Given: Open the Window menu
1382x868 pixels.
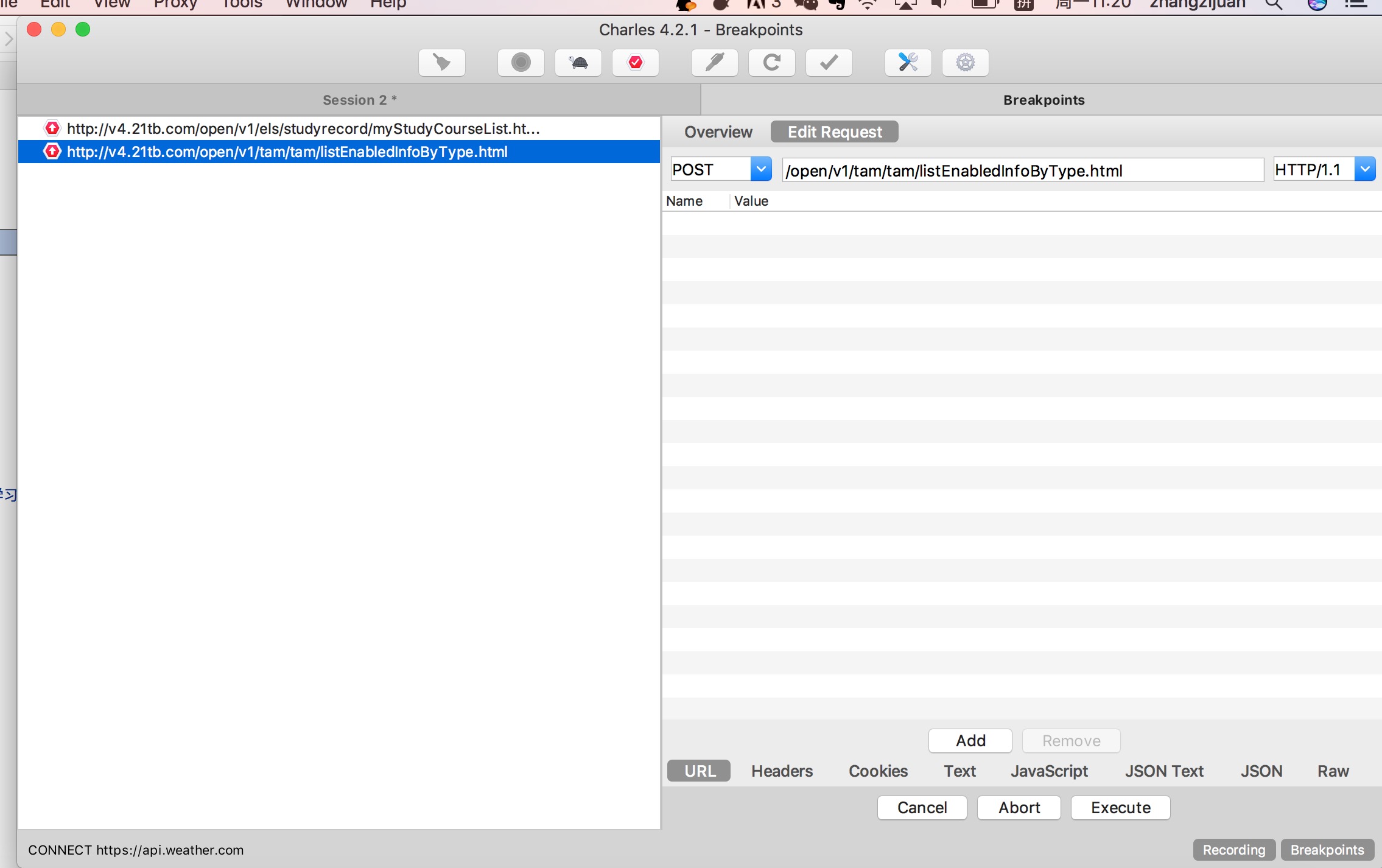Looking at the screenshot, I should click(x=316, y=4).
